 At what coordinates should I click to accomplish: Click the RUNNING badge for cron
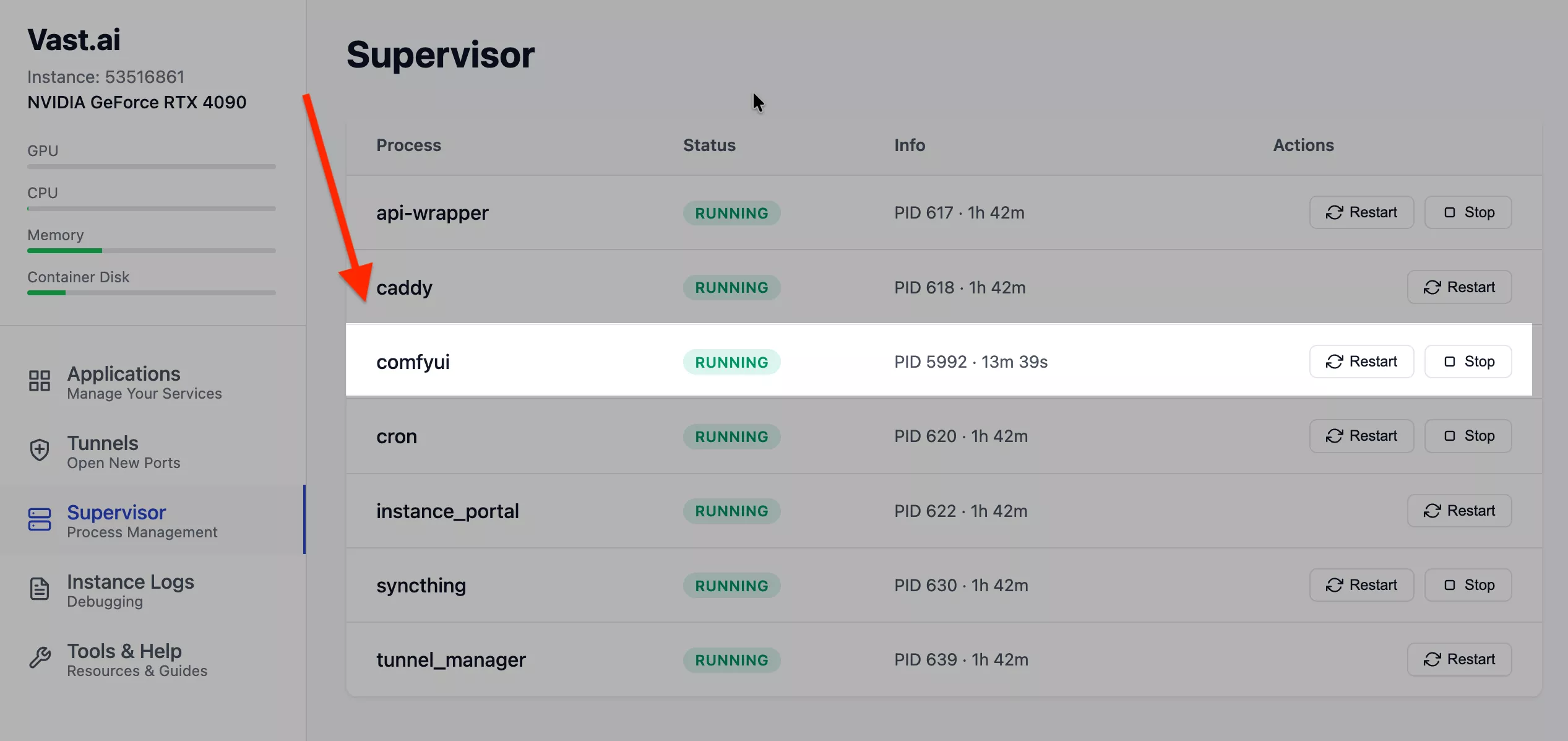point(731,436)
